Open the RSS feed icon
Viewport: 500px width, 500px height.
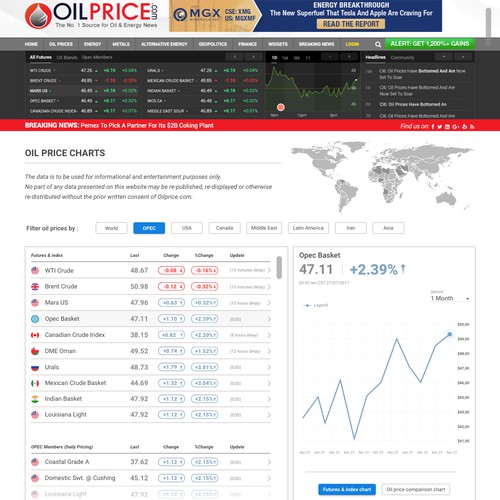coord(472,127)
